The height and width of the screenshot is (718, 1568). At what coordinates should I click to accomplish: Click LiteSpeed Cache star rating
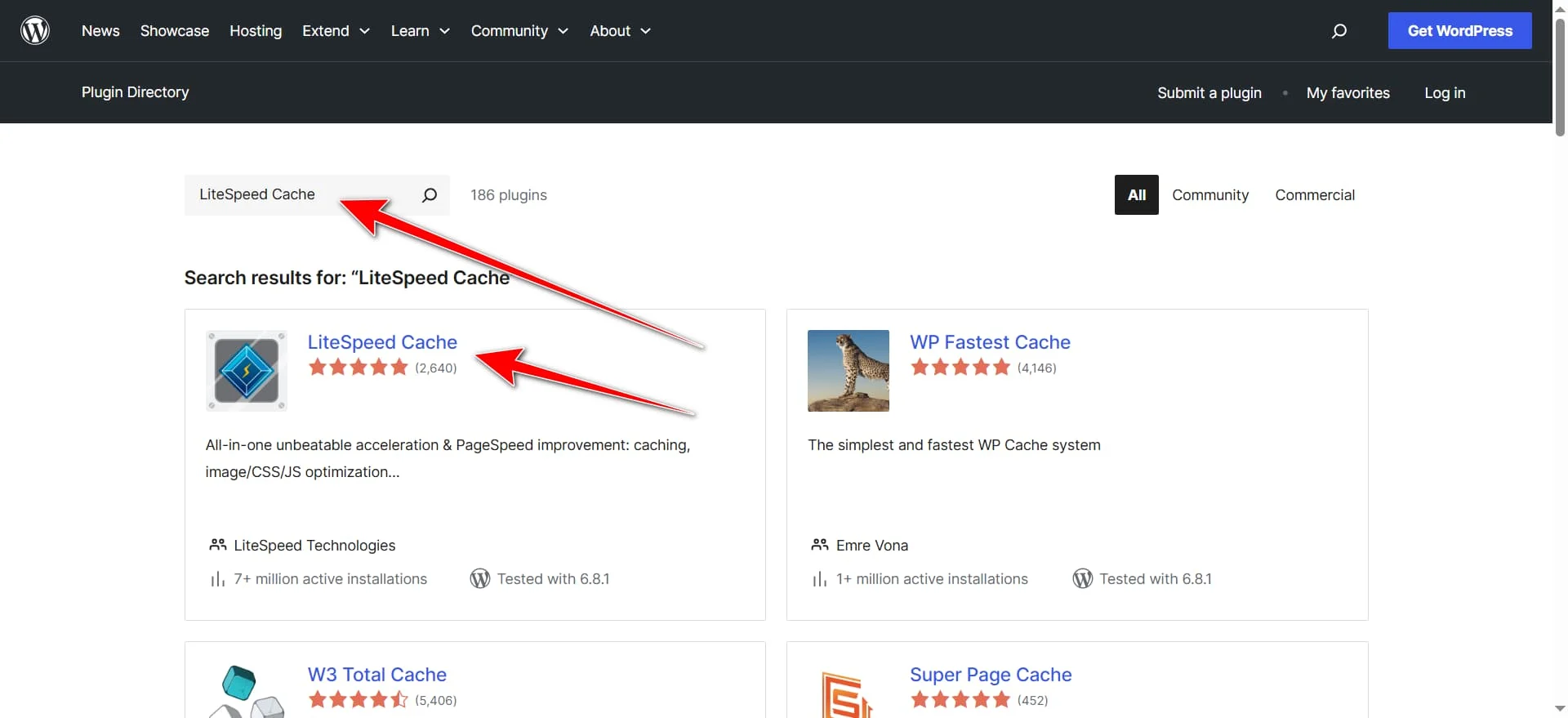[358, 368]
